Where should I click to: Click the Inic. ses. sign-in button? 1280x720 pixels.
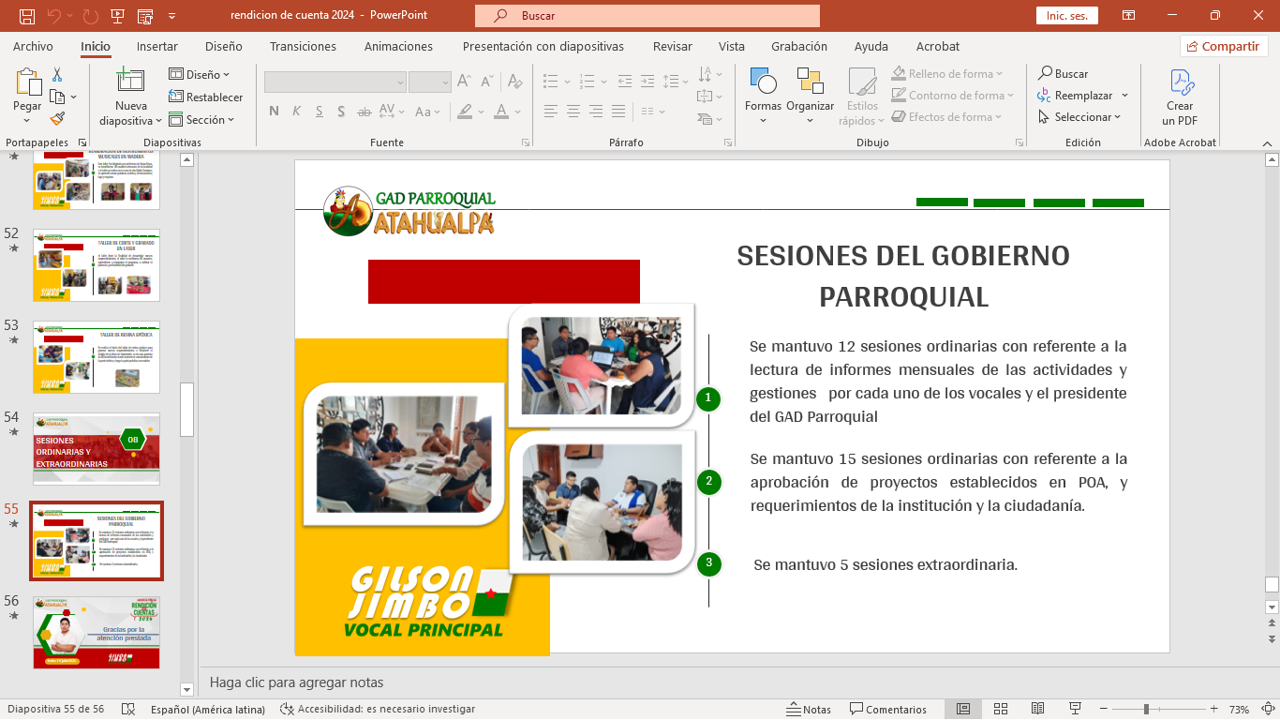(x=1067, y=15)
